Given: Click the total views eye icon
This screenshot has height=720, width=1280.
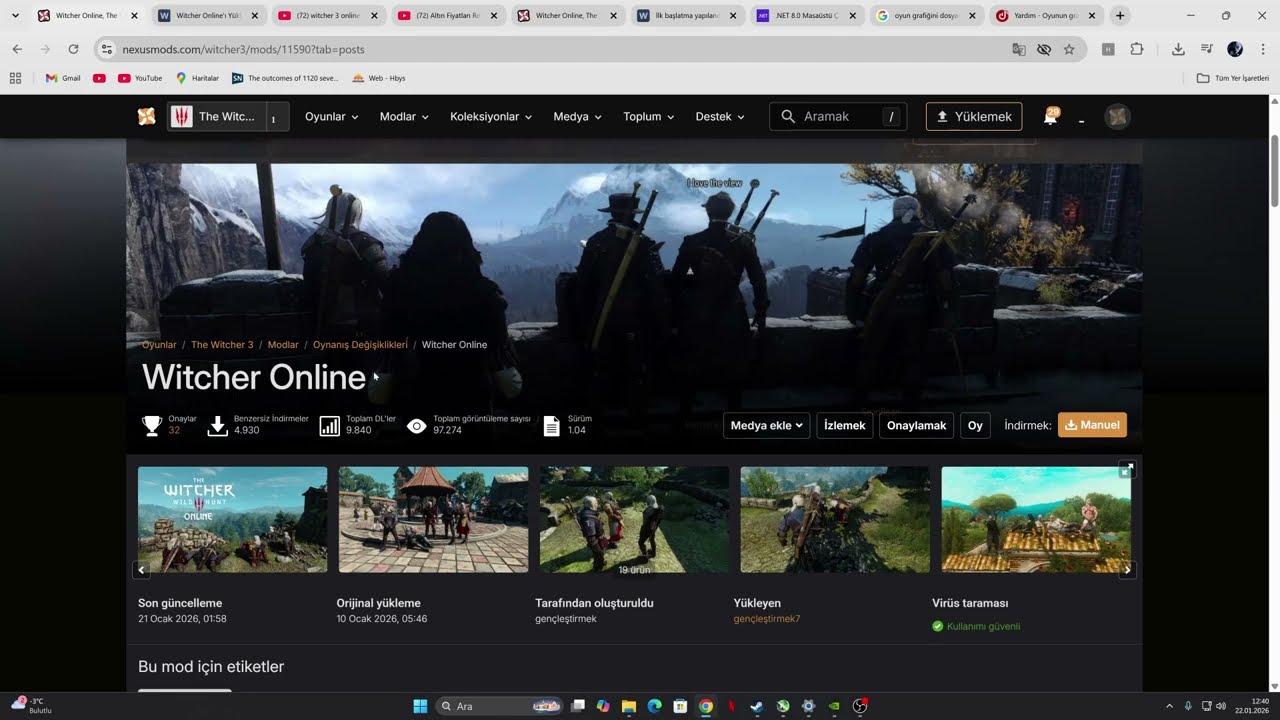Looking at the screenshot, I should pyautogui.click(x=417, y=426).
